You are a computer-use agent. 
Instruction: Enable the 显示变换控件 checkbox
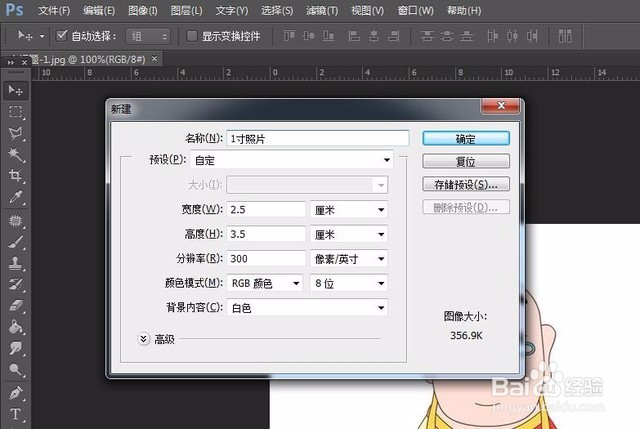(191, 36)
